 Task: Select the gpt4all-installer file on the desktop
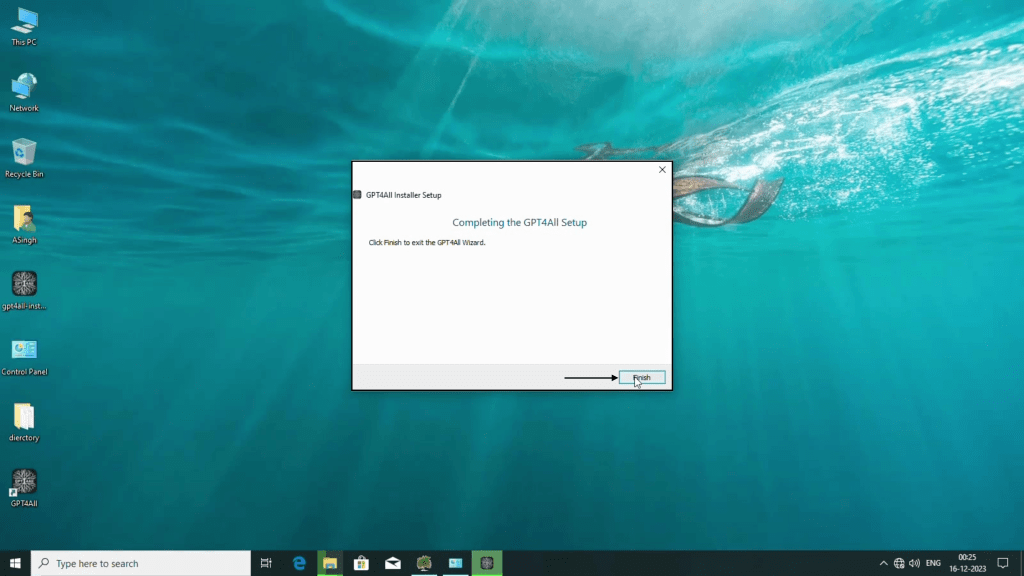24,284
